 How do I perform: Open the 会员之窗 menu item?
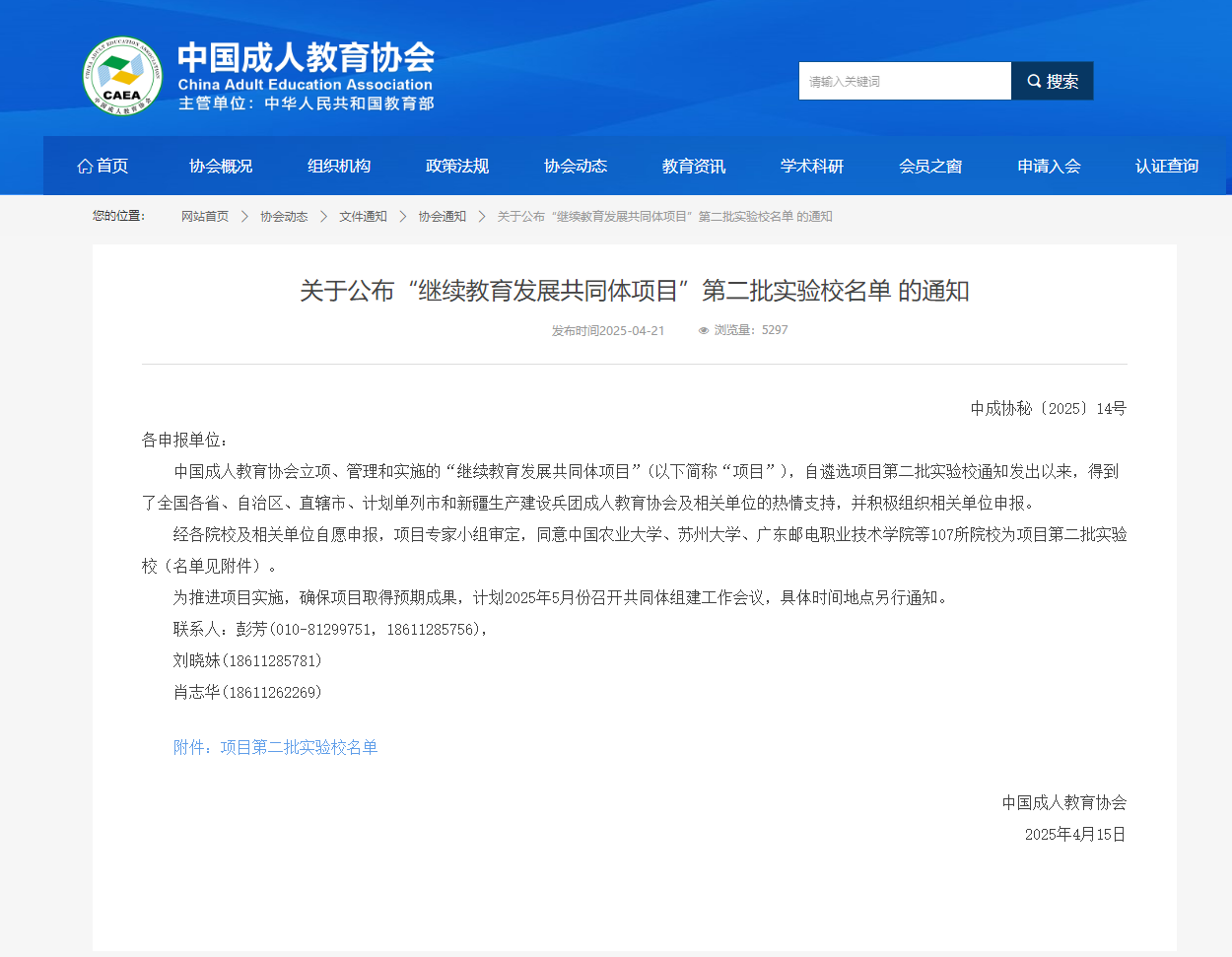930,166
